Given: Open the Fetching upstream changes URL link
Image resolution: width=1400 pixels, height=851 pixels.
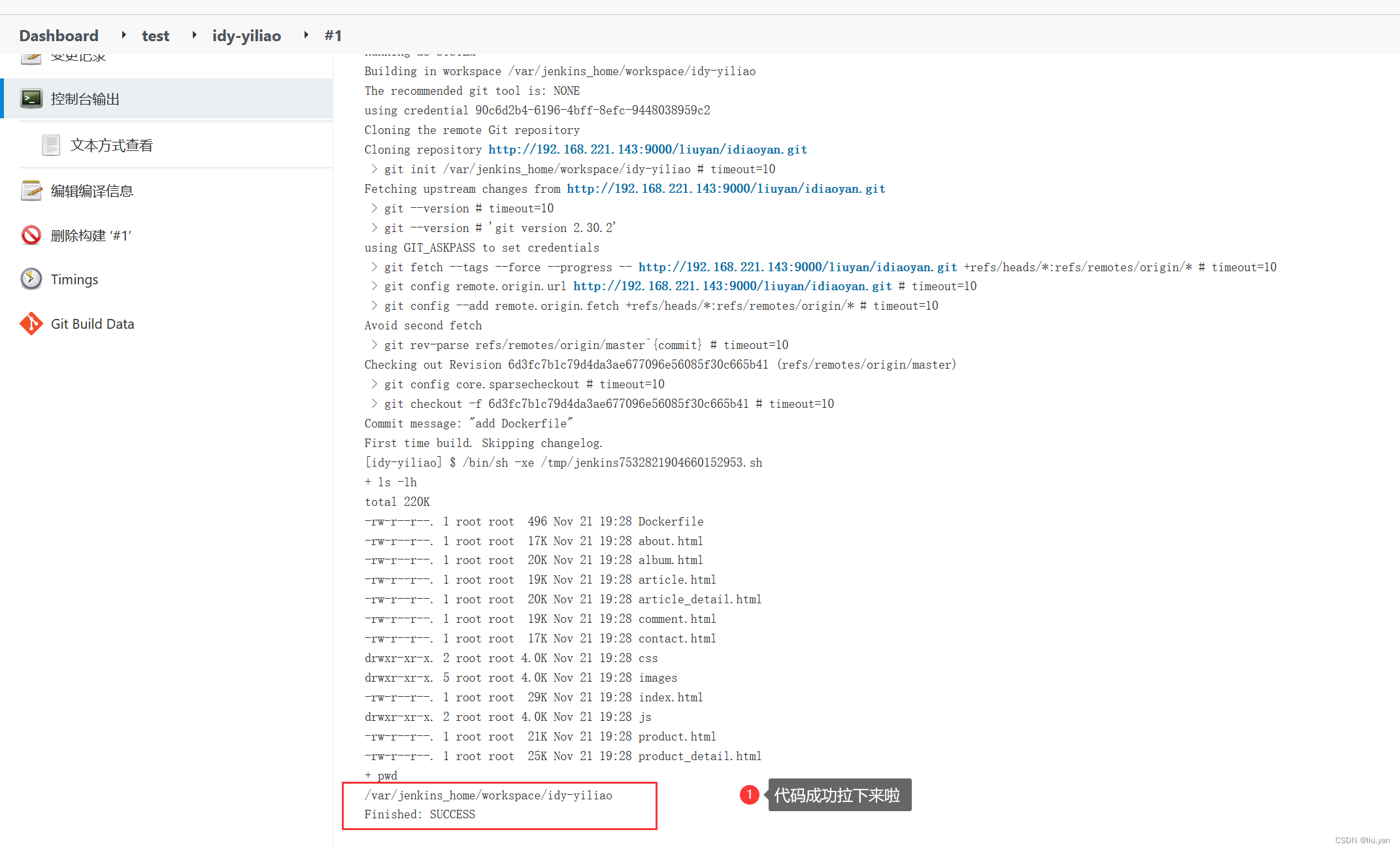Looking at the screenshot, I should click(726, 188).
